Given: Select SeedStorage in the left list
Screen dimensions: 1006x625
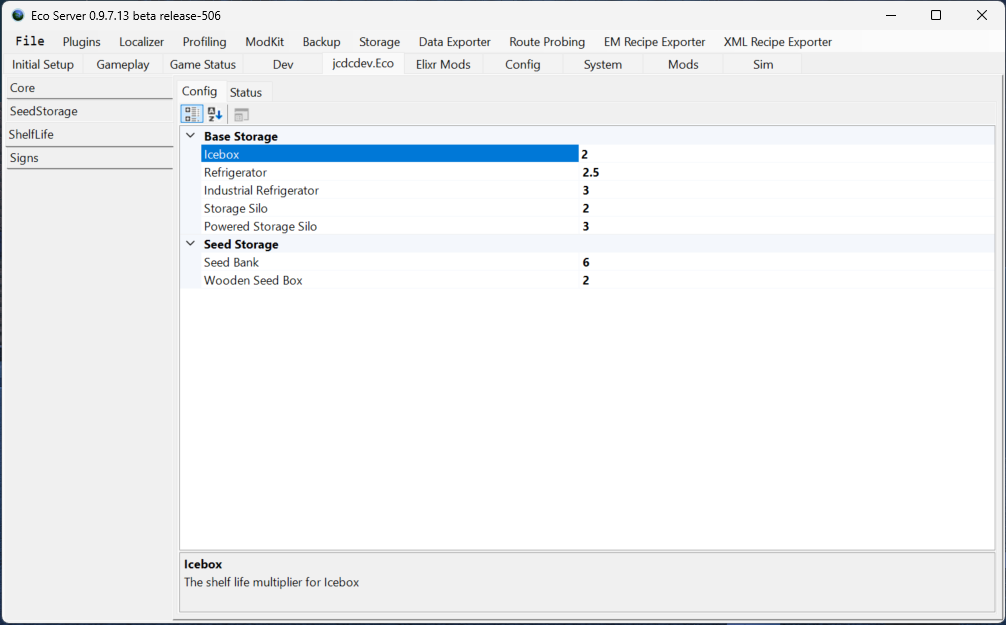Looking at the screenshot, I should 90,111.
